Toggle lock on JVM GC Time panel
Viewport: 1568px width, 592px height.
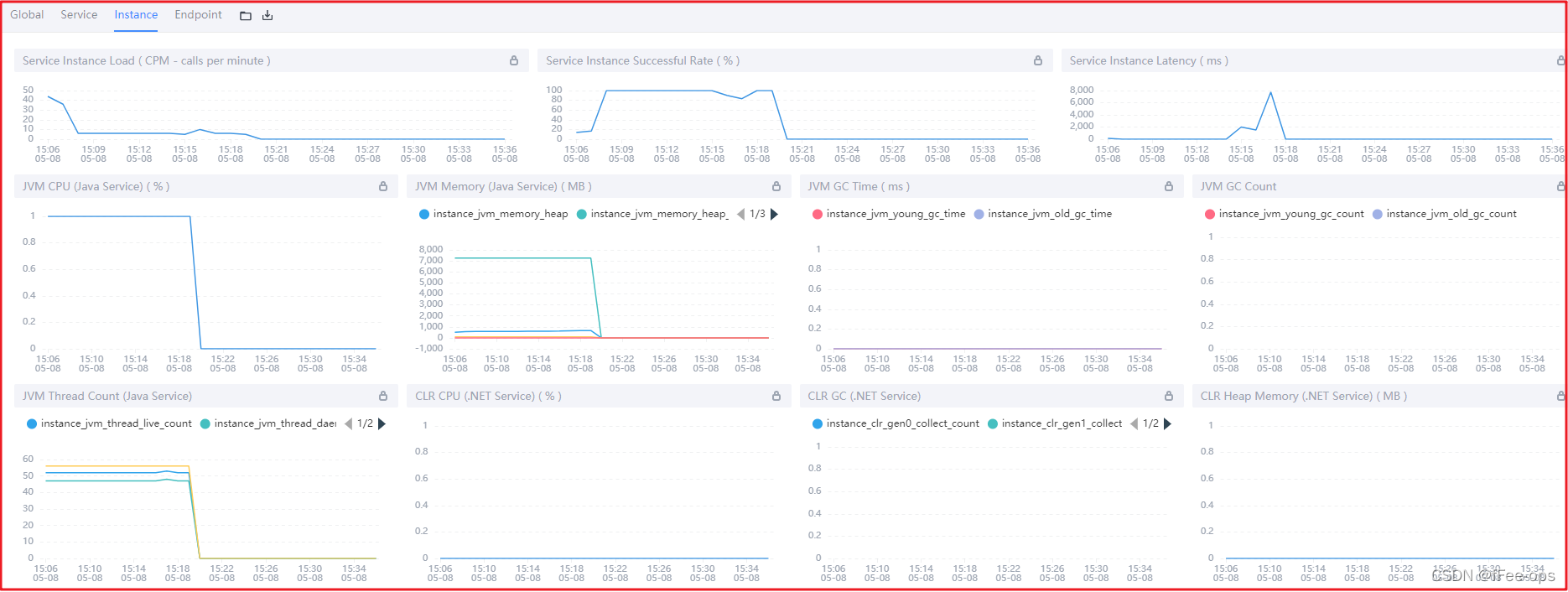[1169, 186]
